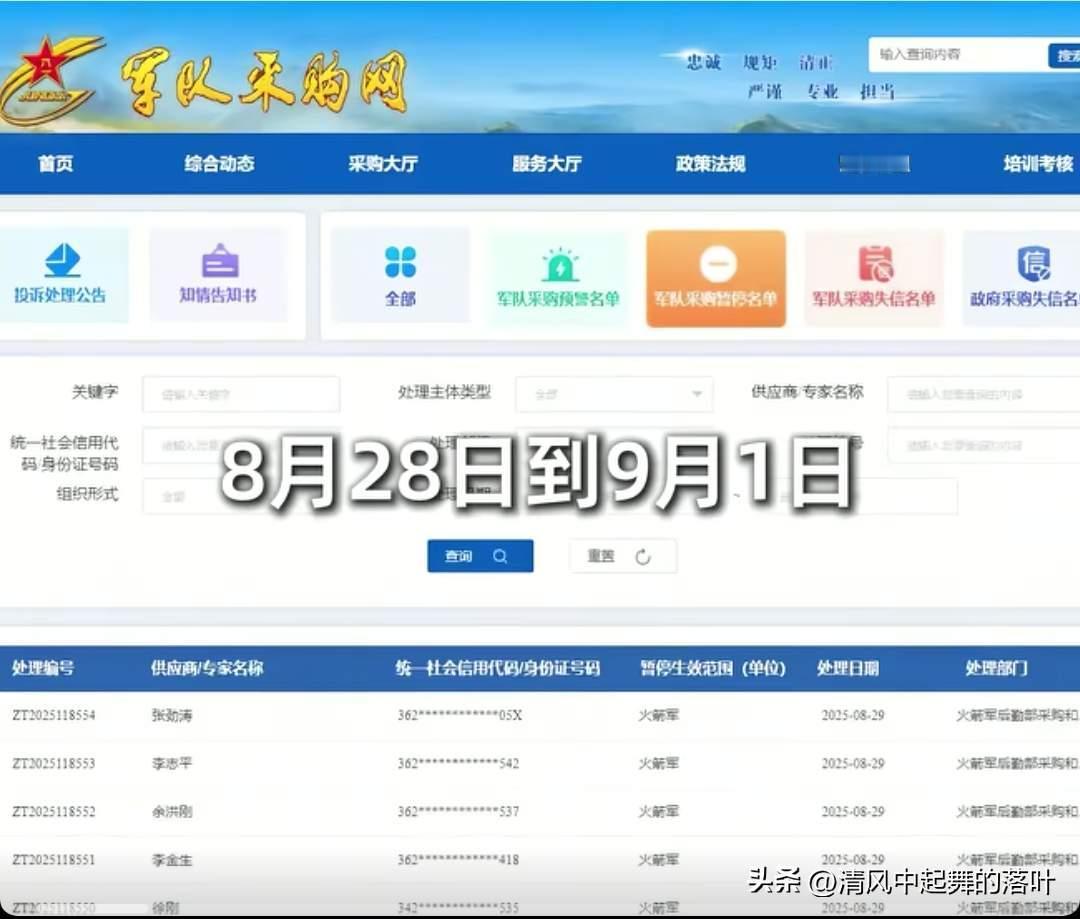Viewport: 1080px width, 919px height.
Task: Open 采购大厅 navigation item
Action: click(x=383, y=164)
